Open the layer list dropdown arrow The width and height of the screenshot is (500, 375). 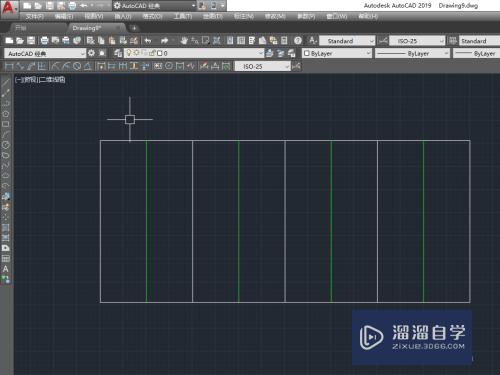(x=260, y=53)
